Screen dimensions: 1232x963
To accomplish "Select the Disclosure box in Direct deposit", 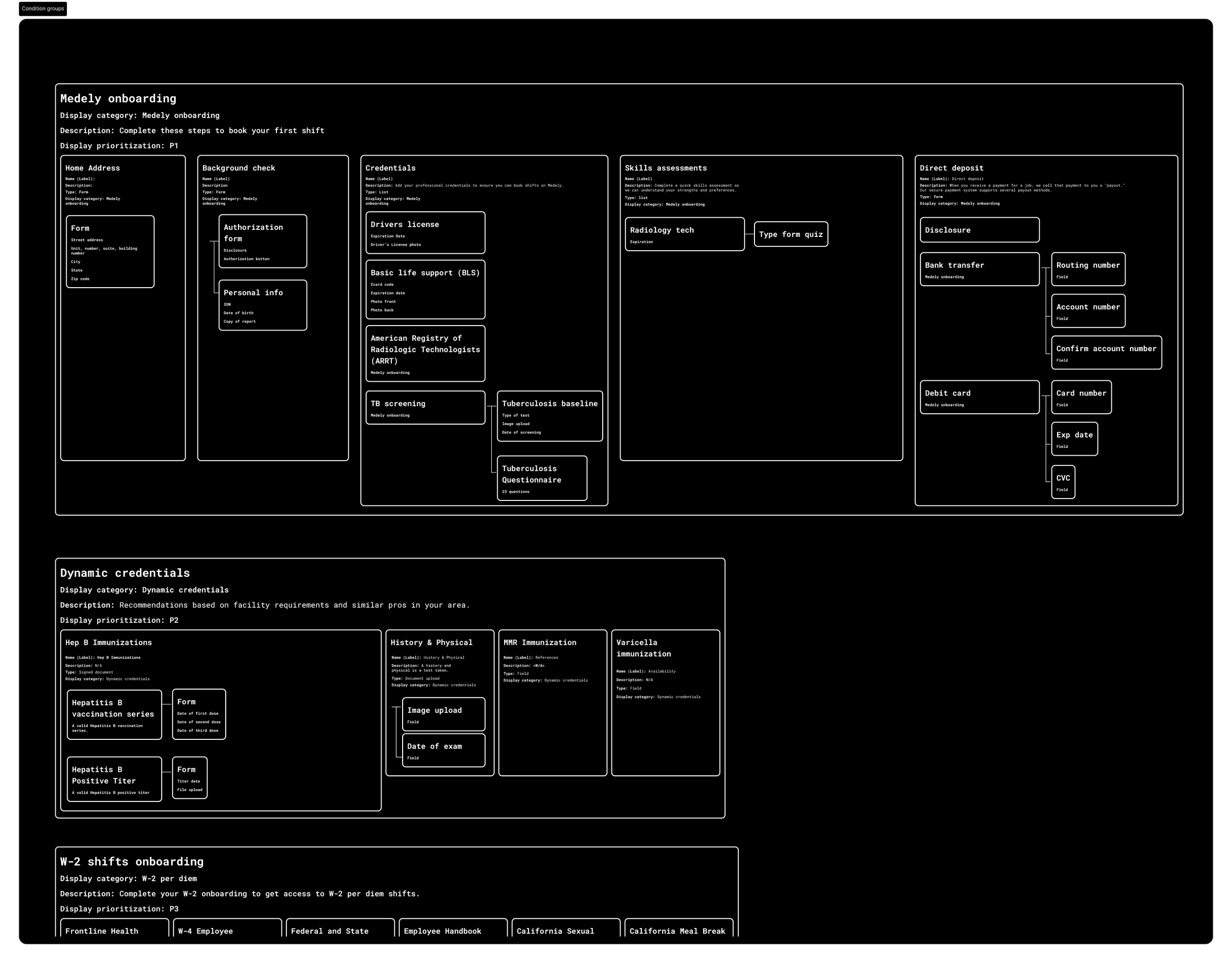I will click(x=979, y=230).
